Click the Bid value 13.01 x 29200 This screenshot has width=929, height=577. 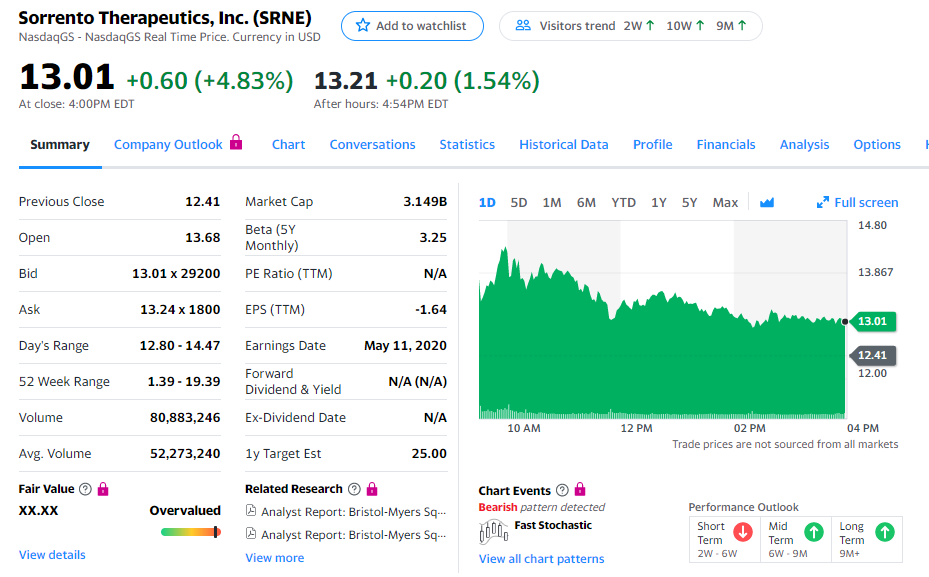click(176, 274)
